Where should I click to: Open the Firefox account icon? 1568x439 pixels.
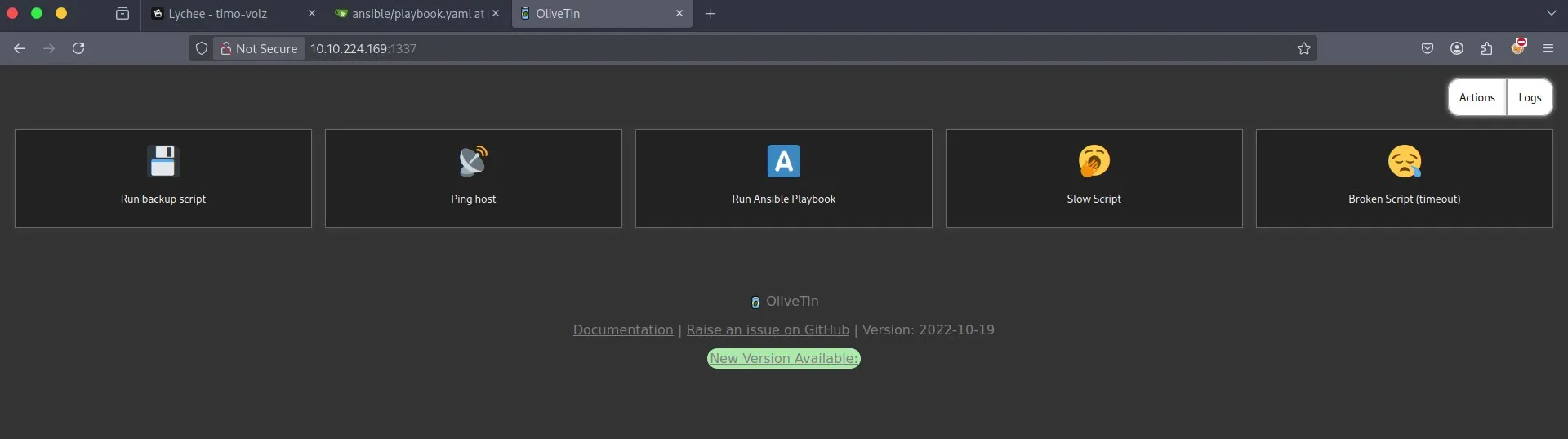1457,48
